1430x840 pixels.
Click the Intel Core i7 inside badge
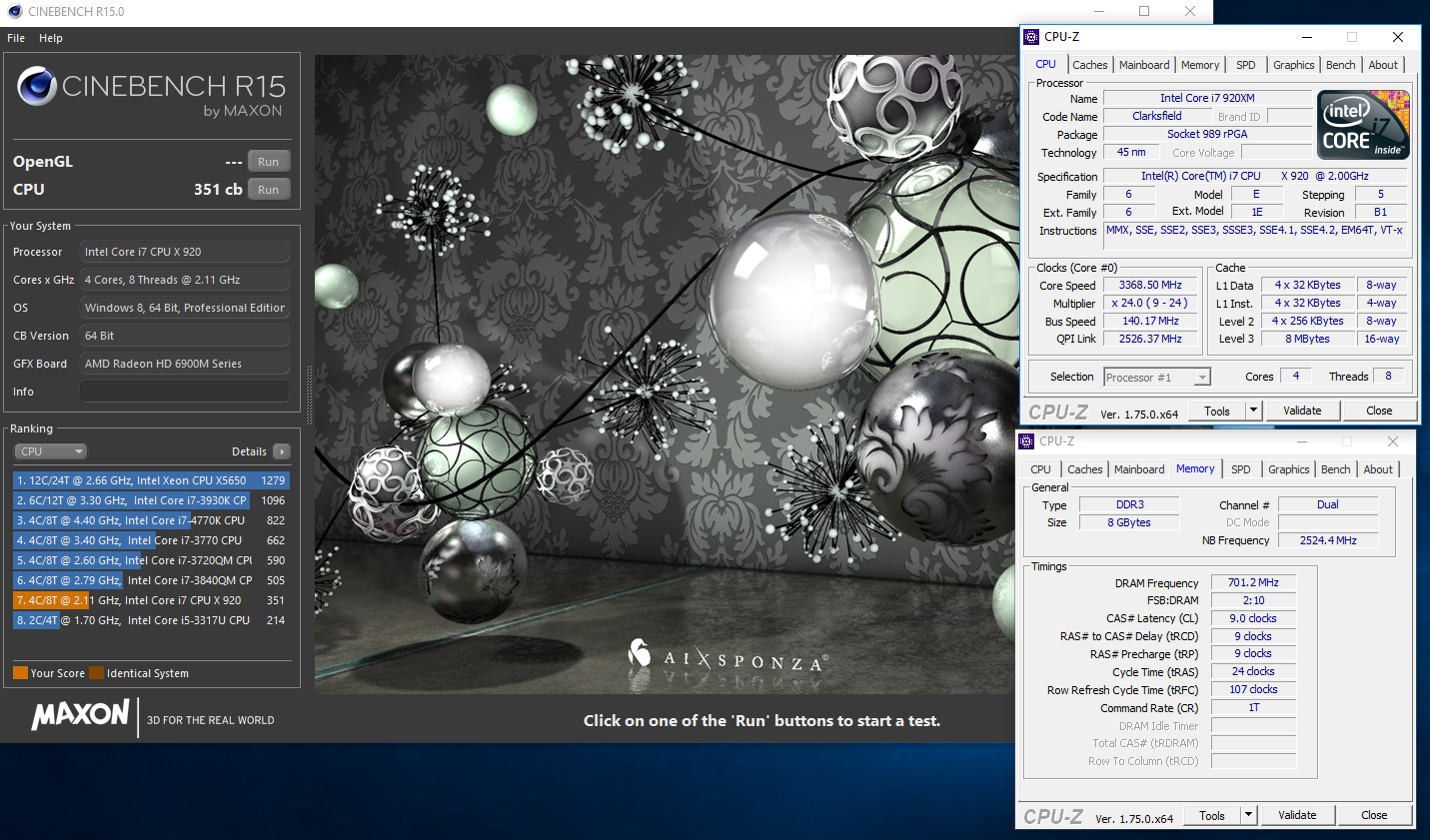[1363, 125]
